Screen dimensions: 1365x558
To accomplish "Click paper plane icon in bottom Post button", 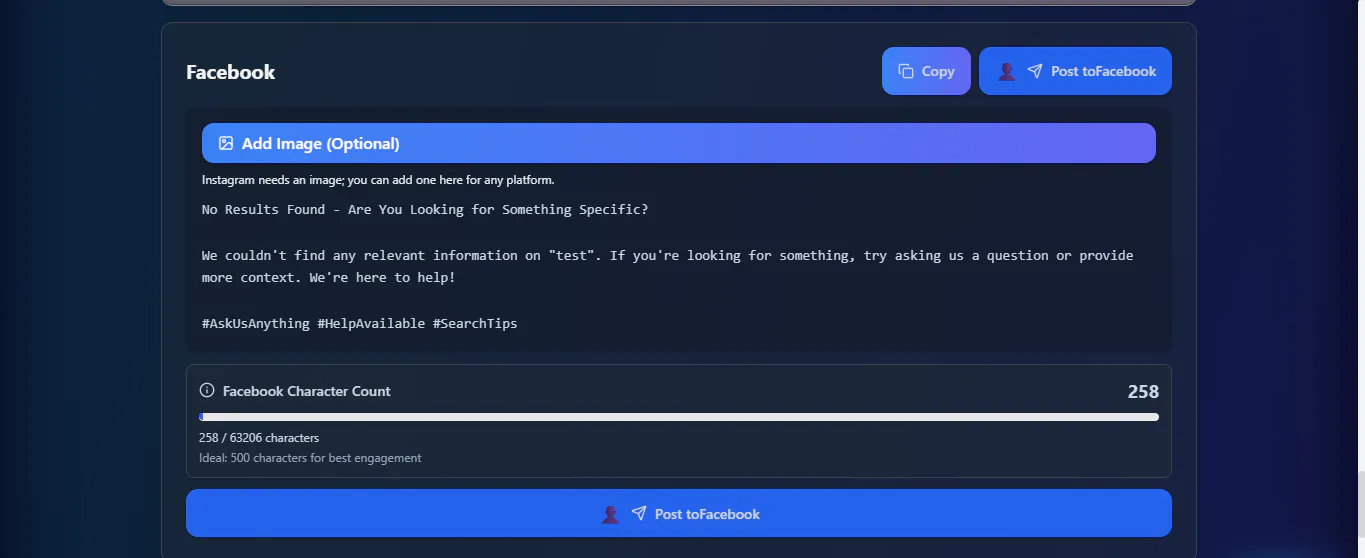I will pos(639,514).
